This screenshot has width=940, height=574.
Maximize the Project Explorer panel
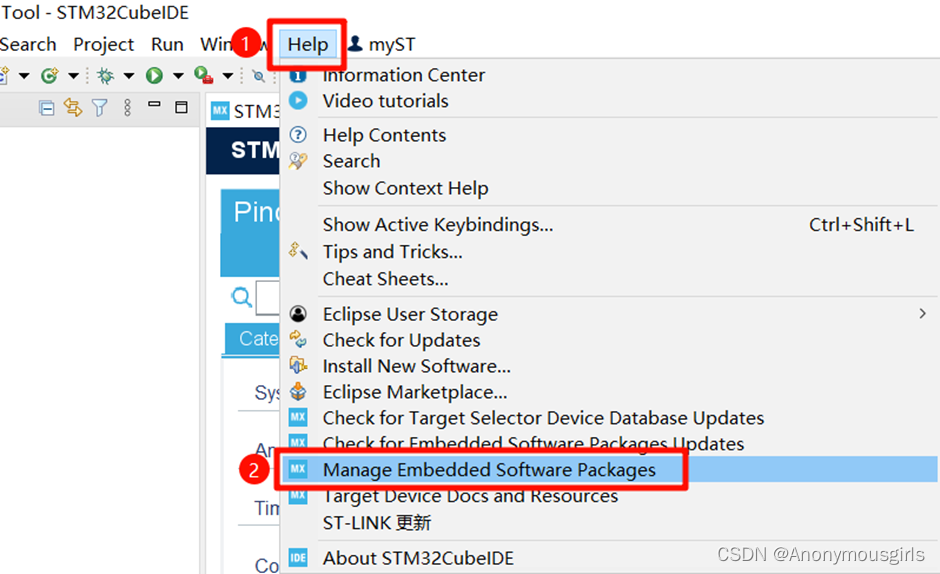pyautogui.click(x=181, y=107)
